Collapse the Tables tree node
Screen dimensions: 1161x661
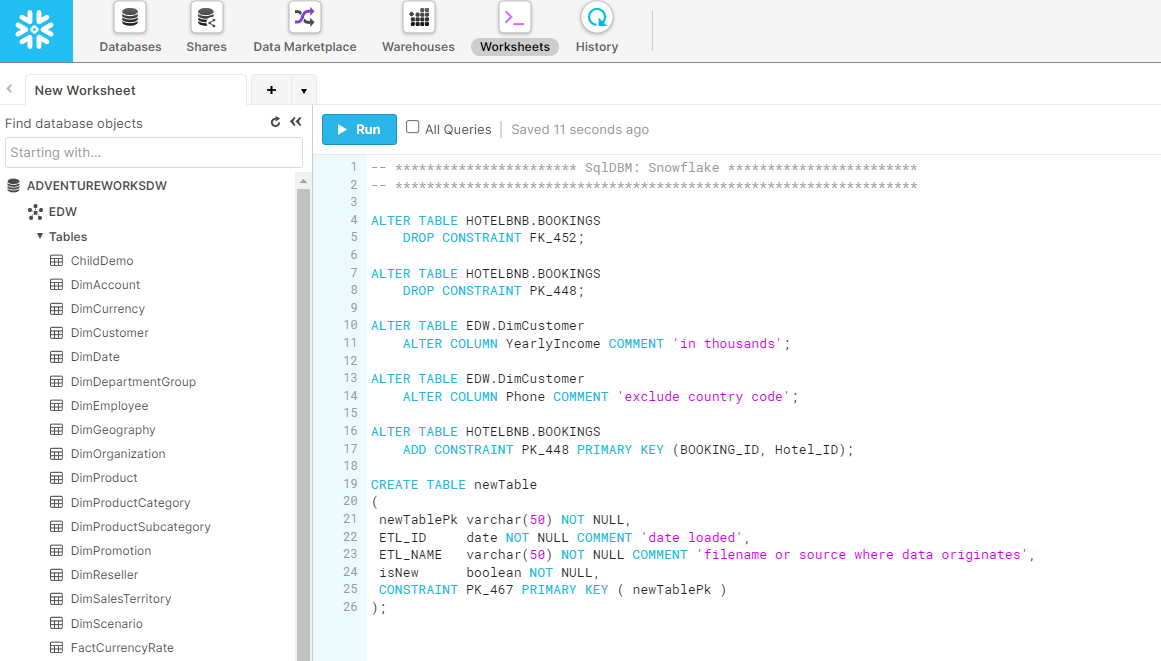tap(40, 237)
